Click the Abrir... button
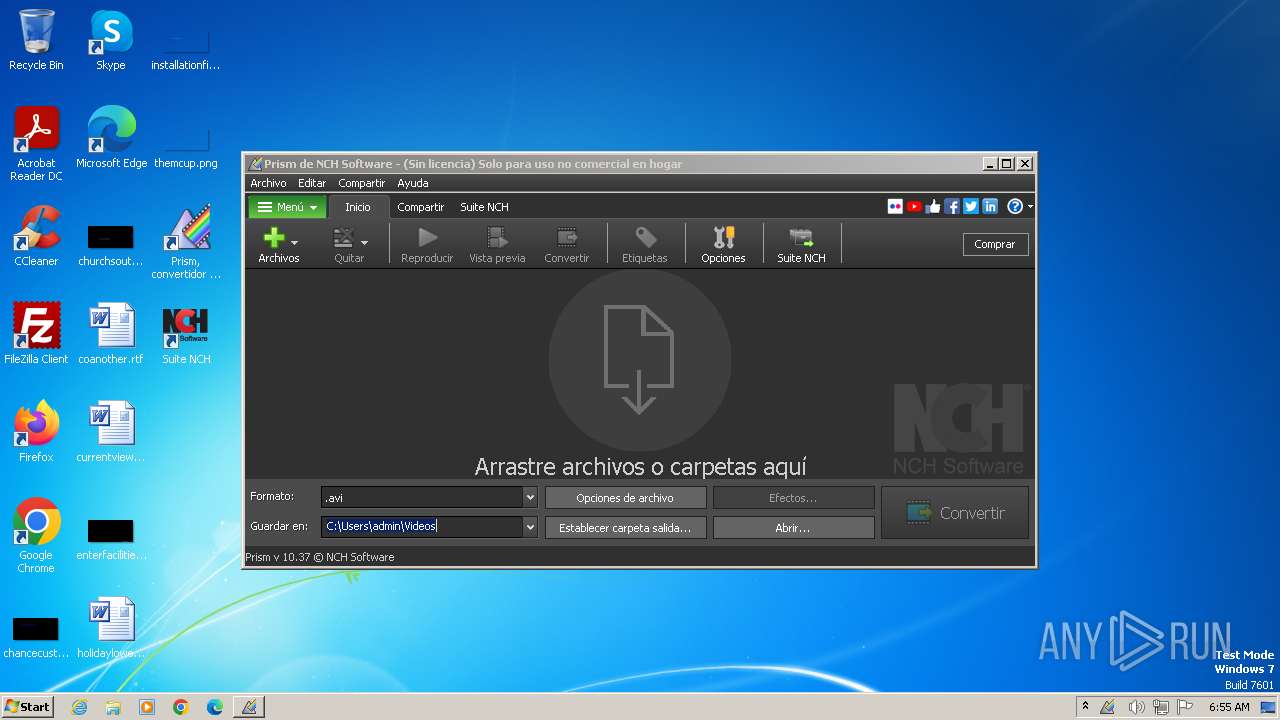 793,527
